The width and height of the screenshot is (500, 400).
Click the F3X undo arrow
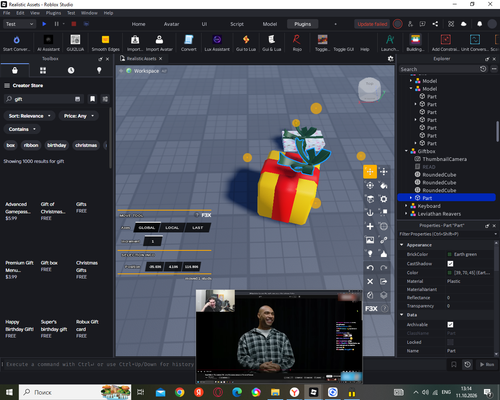[x=370, y=268]
